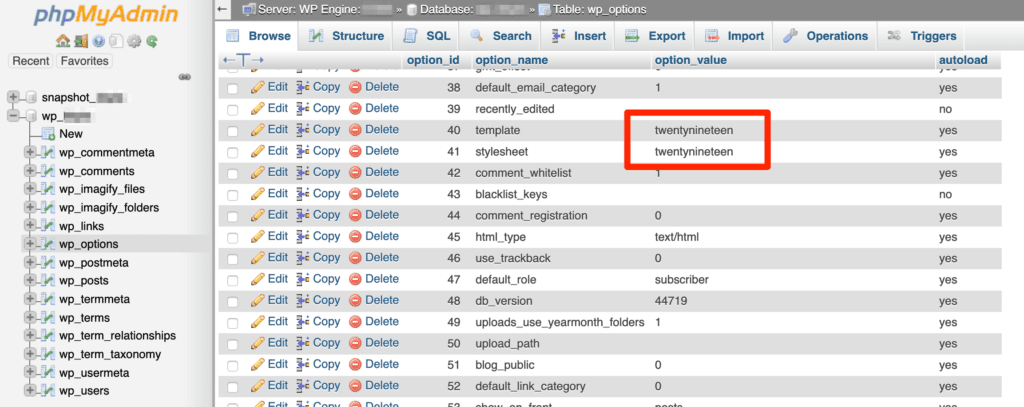Open the wp_users table link
Viewport: 1024px width, 407px height.
click(x=84, y=390)
